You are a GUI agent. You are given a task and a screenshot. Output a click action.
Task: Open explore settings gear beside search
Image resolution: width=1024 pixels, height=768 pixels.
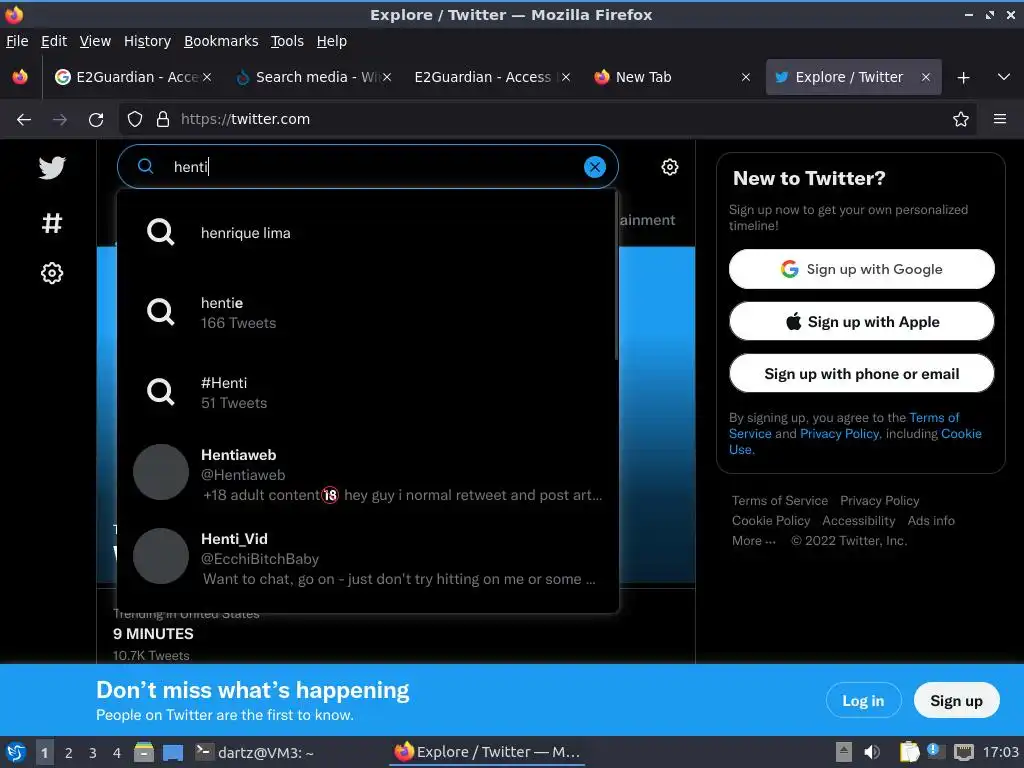669,167
